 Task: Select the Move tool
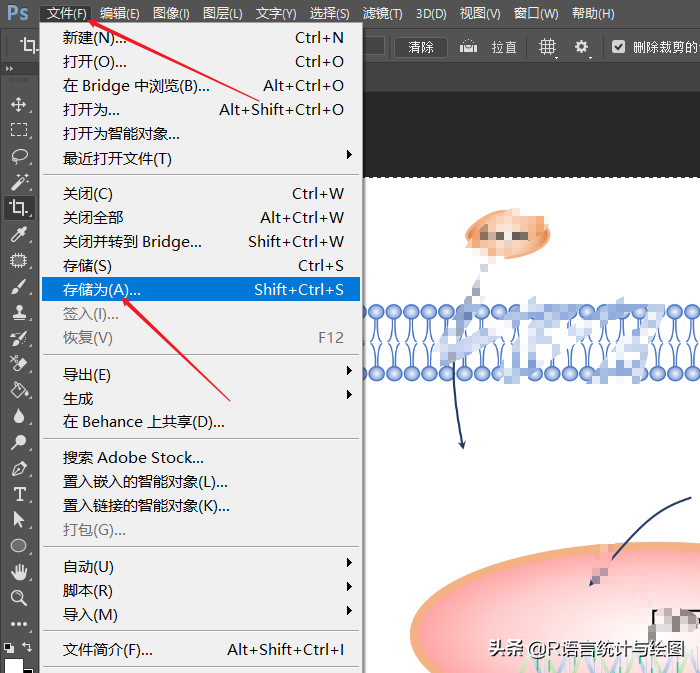(19, 104)
